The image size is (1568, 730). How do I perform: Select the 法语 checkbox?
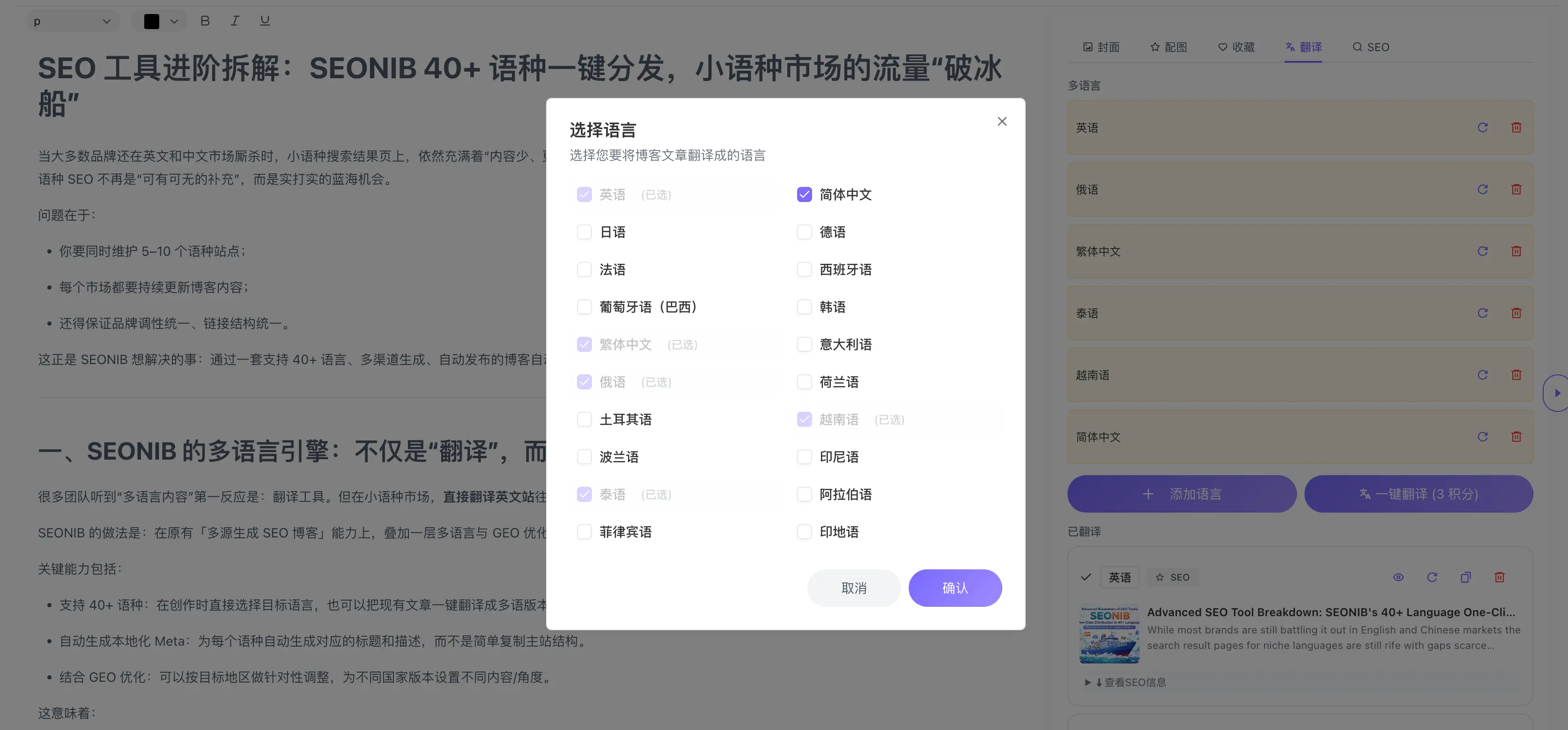coord(584,270)
